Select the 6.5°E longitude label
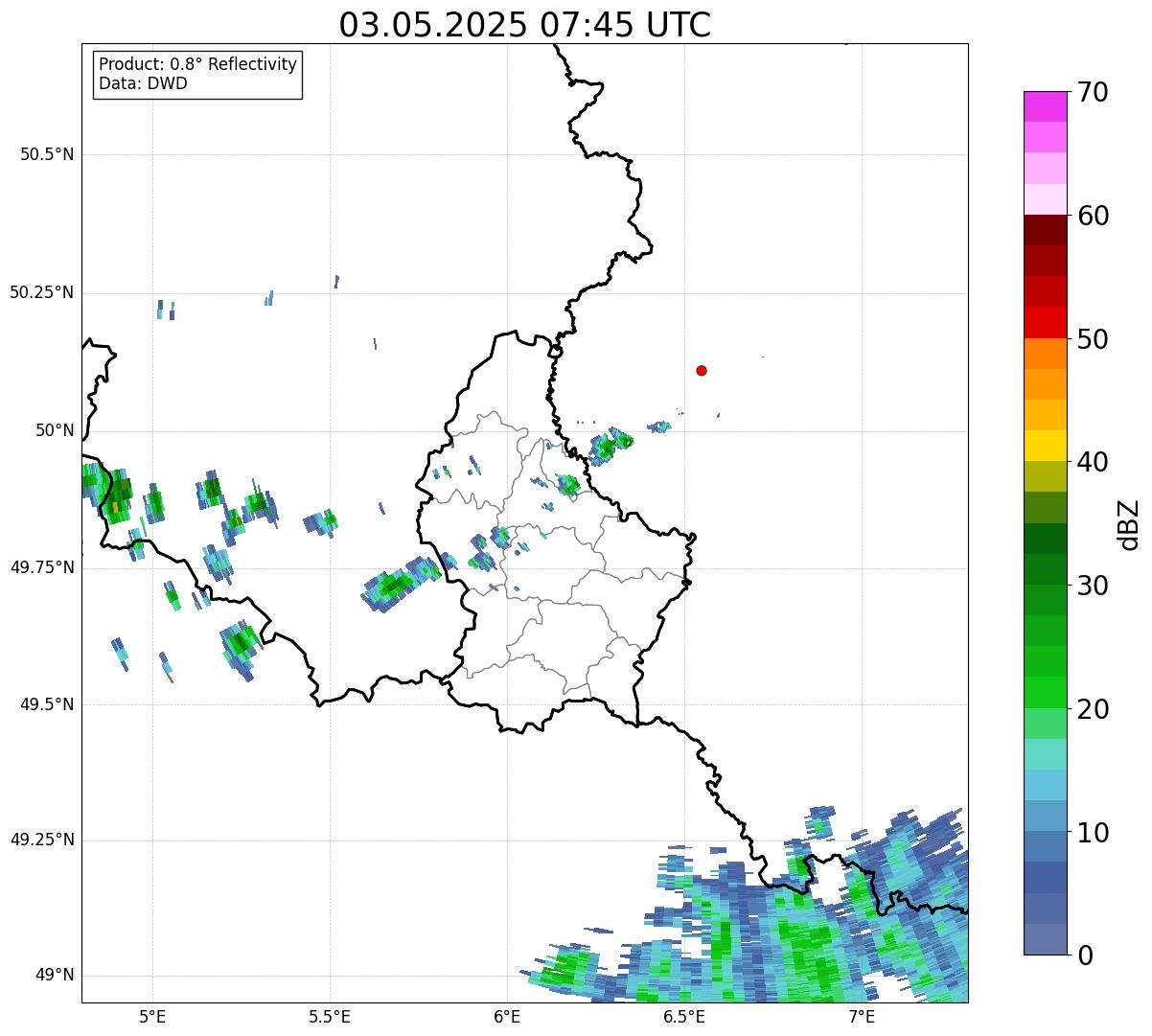The image size is (1152, 1036). point(684,1017)
